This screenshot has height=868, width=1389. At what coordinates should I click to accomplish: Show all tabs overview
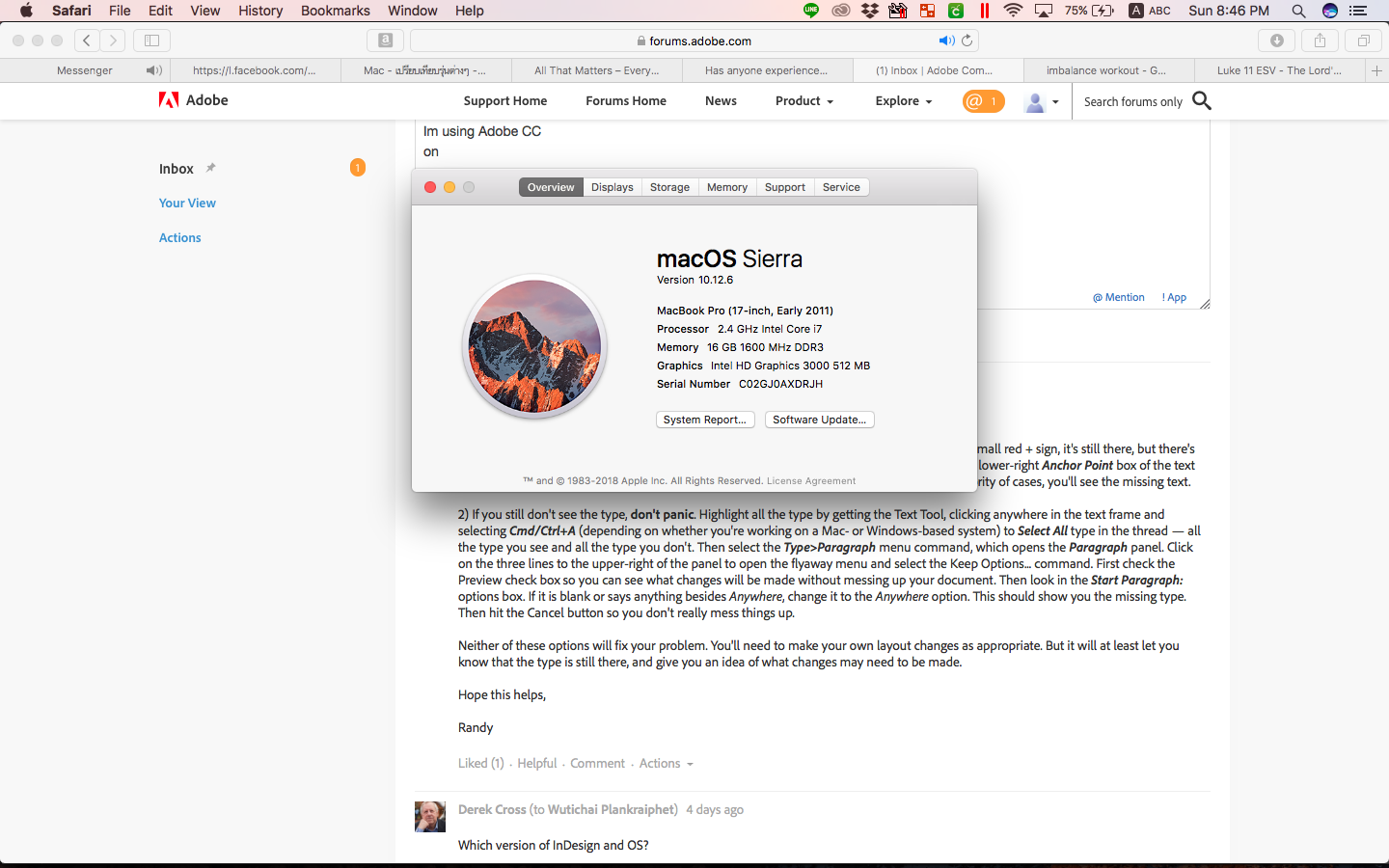tap(1363, 41)
